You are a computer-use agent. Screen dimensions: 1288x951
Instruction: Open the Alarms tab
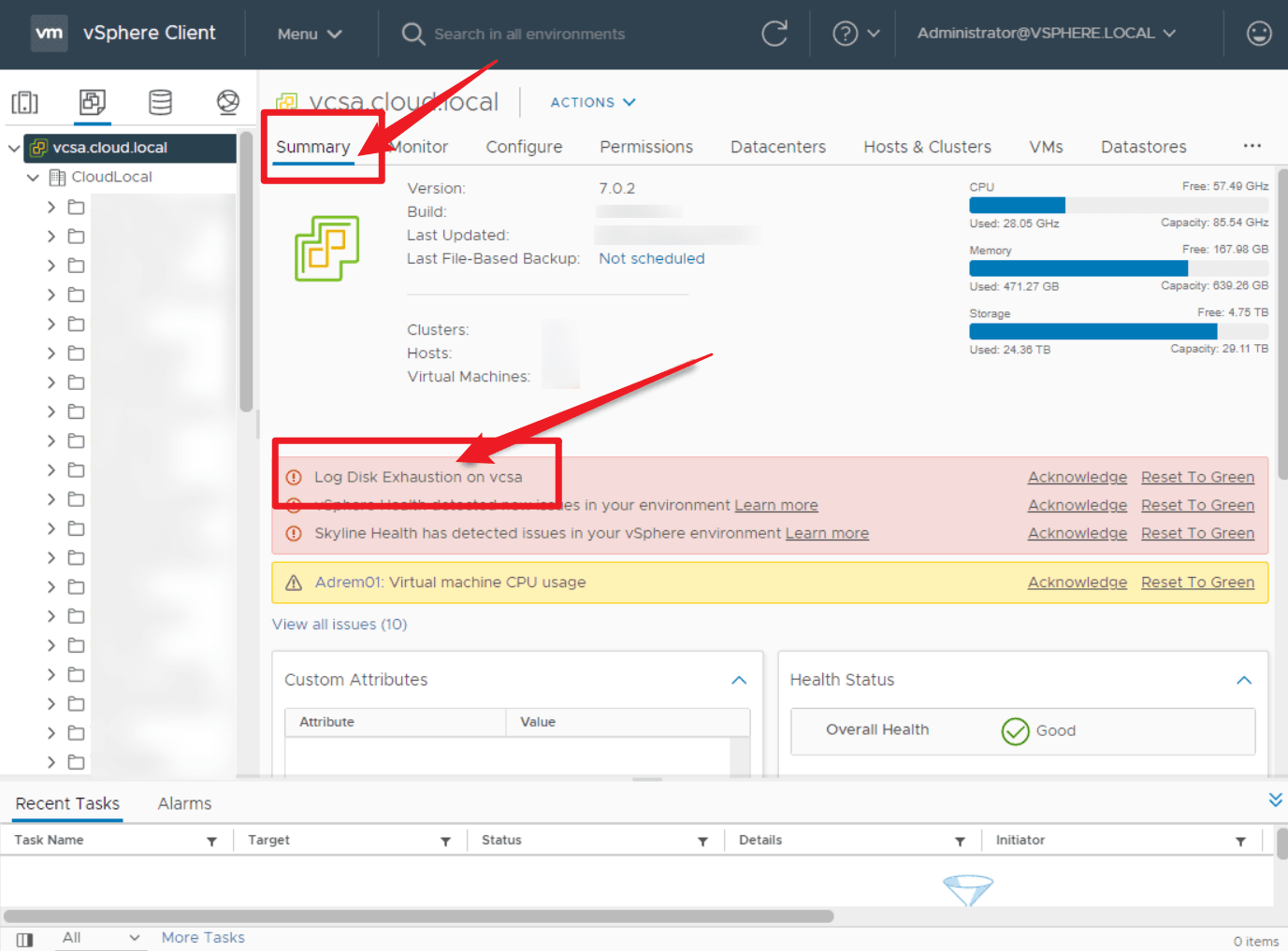pos(184,803)
